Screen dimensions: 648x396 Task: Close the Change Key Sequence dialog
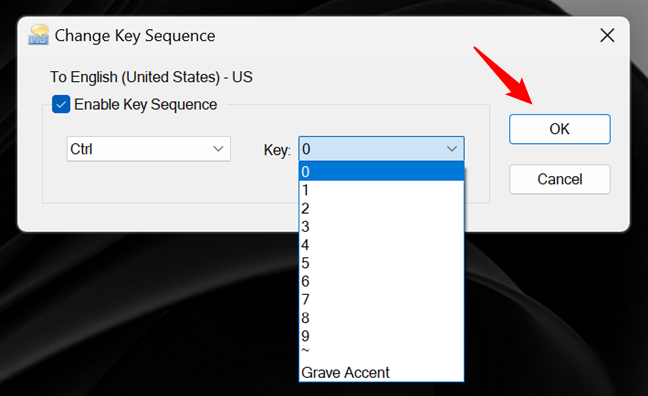click(607, 36)
